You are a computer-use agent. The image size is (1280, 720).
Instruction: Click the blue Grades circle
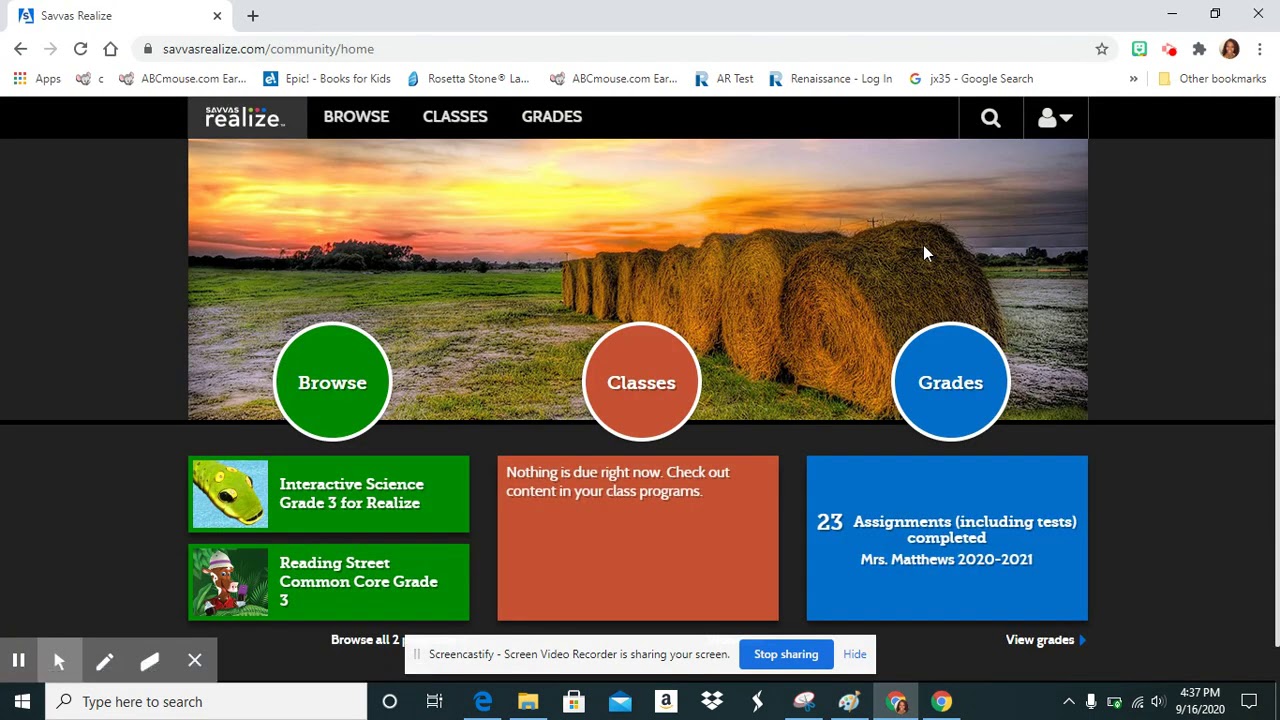point(950,382)
